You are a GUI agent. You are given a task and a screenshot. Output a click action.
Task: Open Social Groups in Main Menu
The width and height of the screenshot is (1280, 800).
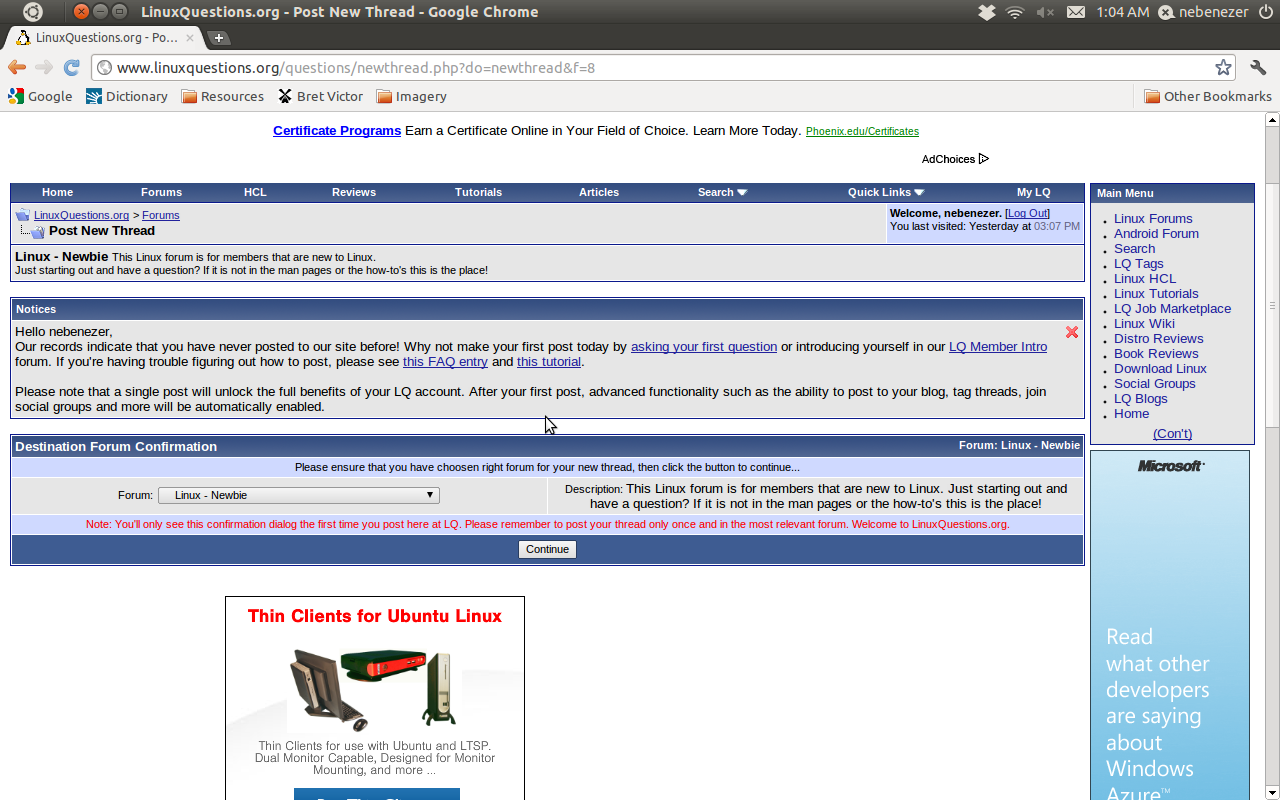[x=1155, y=383]
